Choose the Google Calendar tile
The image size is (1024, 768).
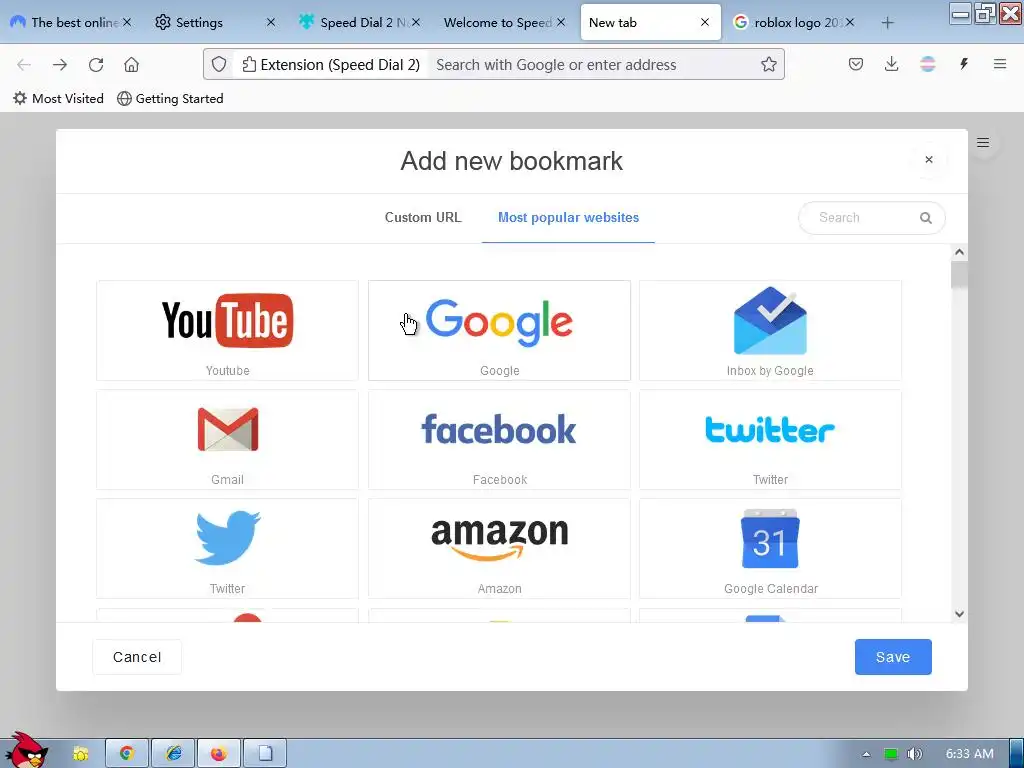[x=770, y=549]
